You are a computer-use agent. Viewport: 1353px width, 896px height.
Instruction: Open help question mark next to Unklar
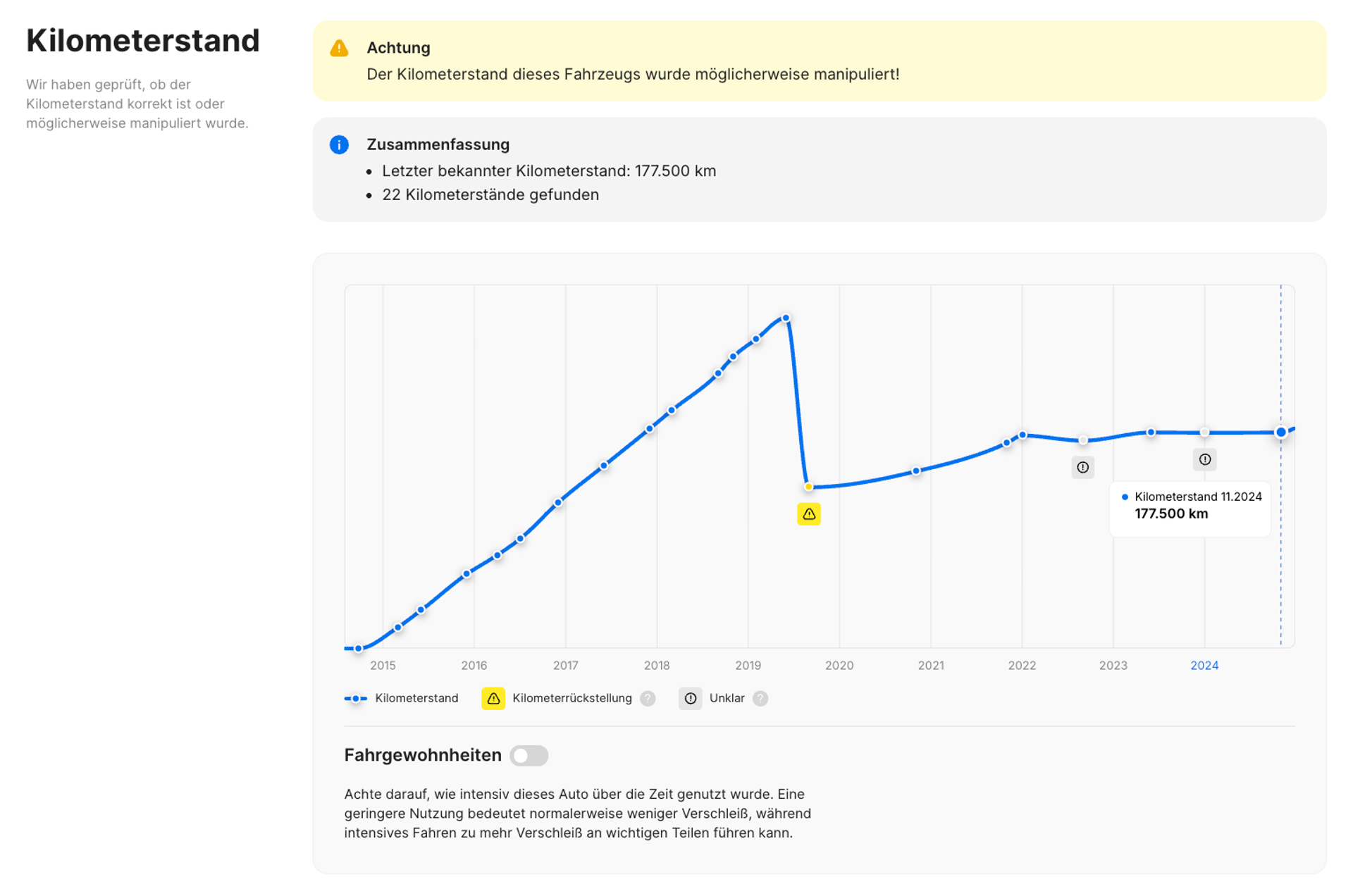point(760,698)
